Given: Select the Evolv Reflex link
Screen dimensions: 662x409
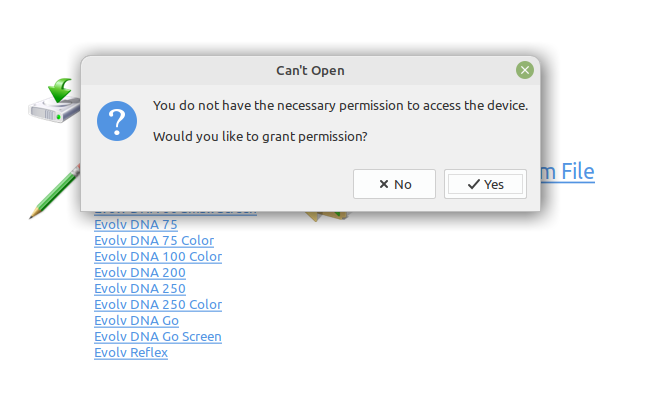Looking at the screenshot, I should 131,353.
